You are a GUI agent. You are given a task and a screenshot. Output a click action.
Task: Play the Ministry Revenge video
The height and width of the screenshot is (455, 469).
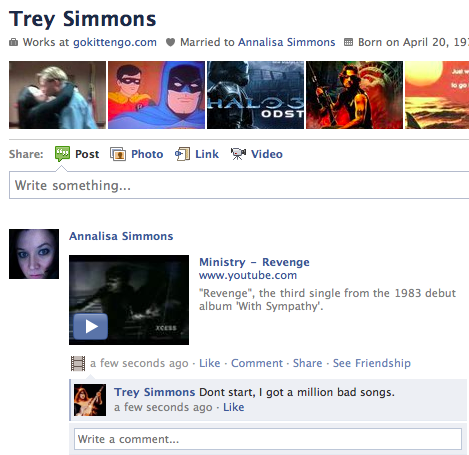91,326
